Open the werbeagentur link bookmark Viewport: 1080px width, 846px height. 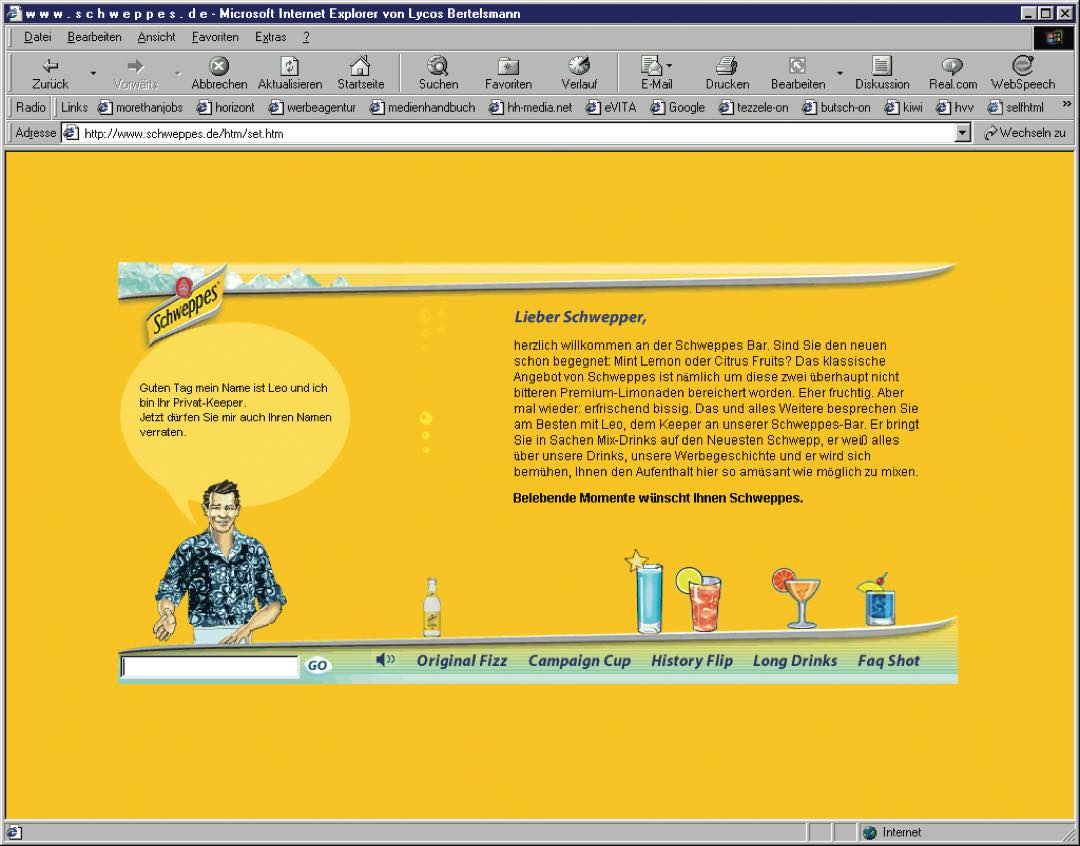[312, 107]
